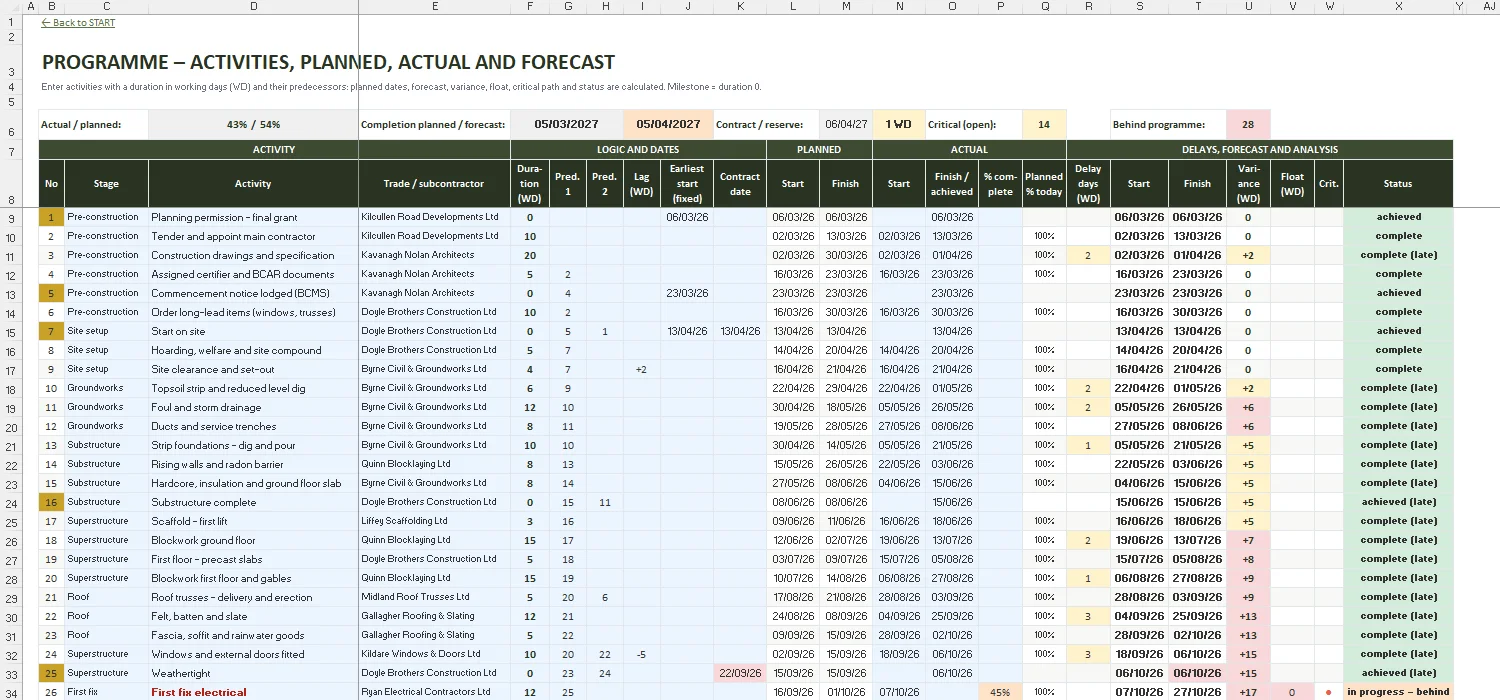Screen dimensions: 1500x700
Task: Select the Trade / subcontractor column heading
Action: point(434,184)
